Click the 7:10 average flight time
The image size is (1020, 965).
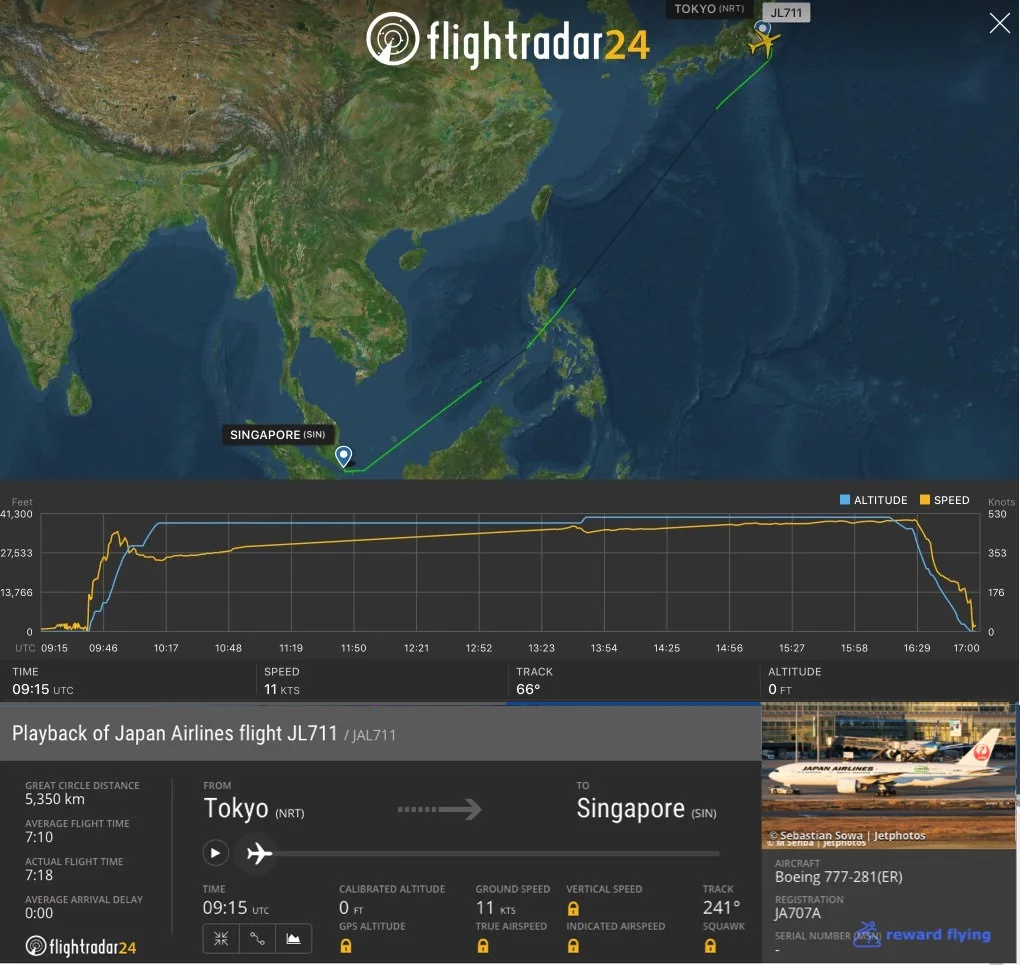(x=39, y=837)
